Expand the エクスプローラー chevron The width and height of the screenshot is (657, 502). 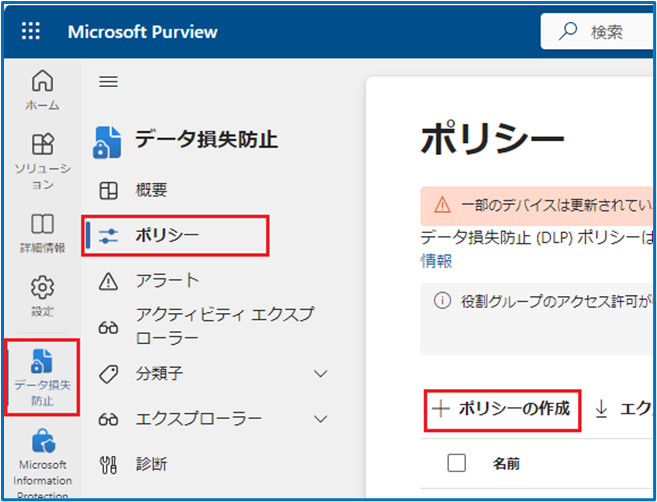321,418
